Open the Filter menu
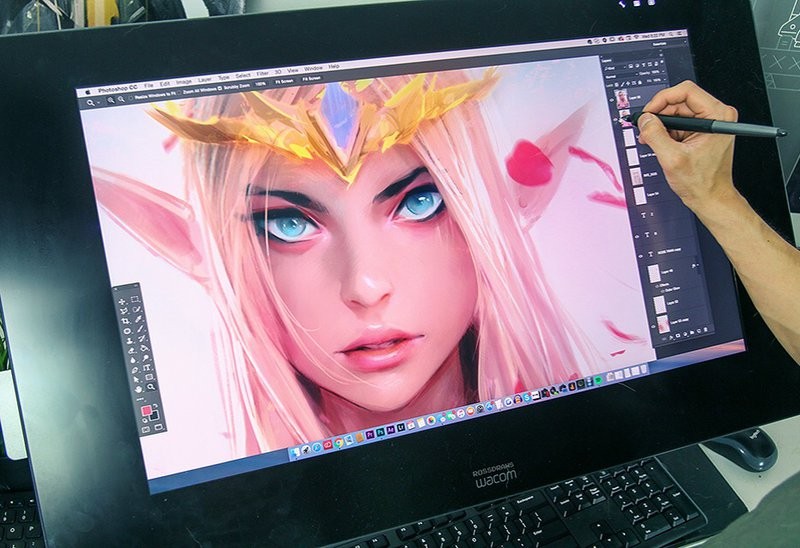Screen dimensions: 800x548 click(263, 73)
